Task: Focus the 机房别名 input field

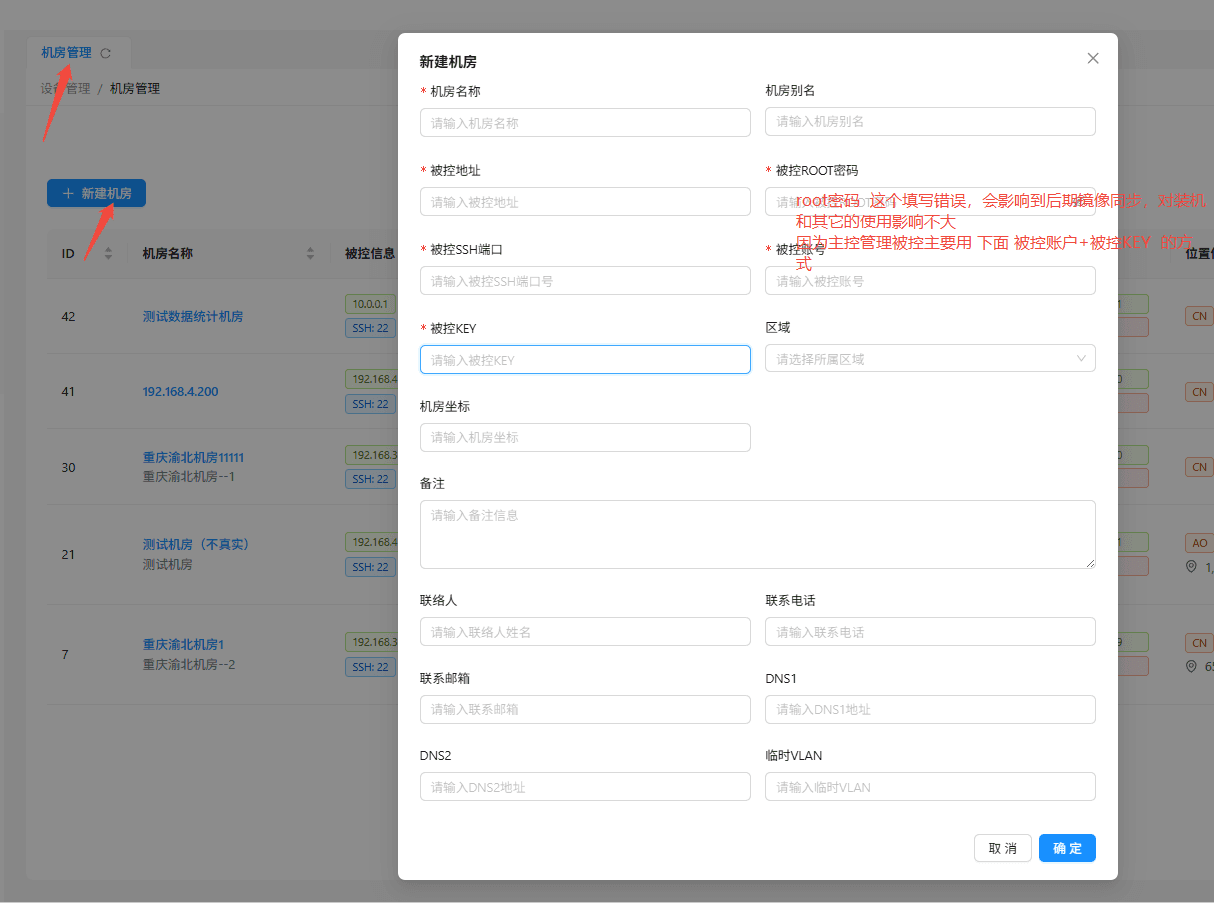Action: (x=930, y=121)
